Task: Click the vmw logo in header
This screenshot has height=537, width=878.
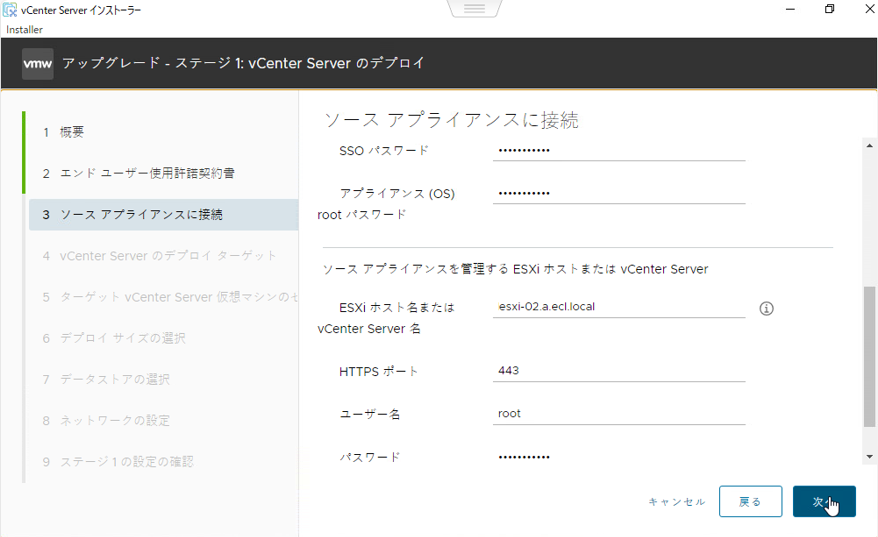Action: pos(38,63)
